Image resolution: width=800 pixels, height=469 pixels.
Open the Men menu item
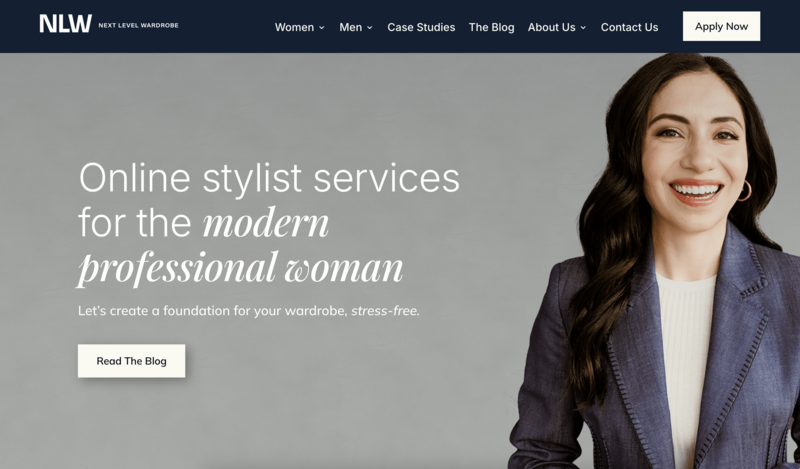(351, 27)
